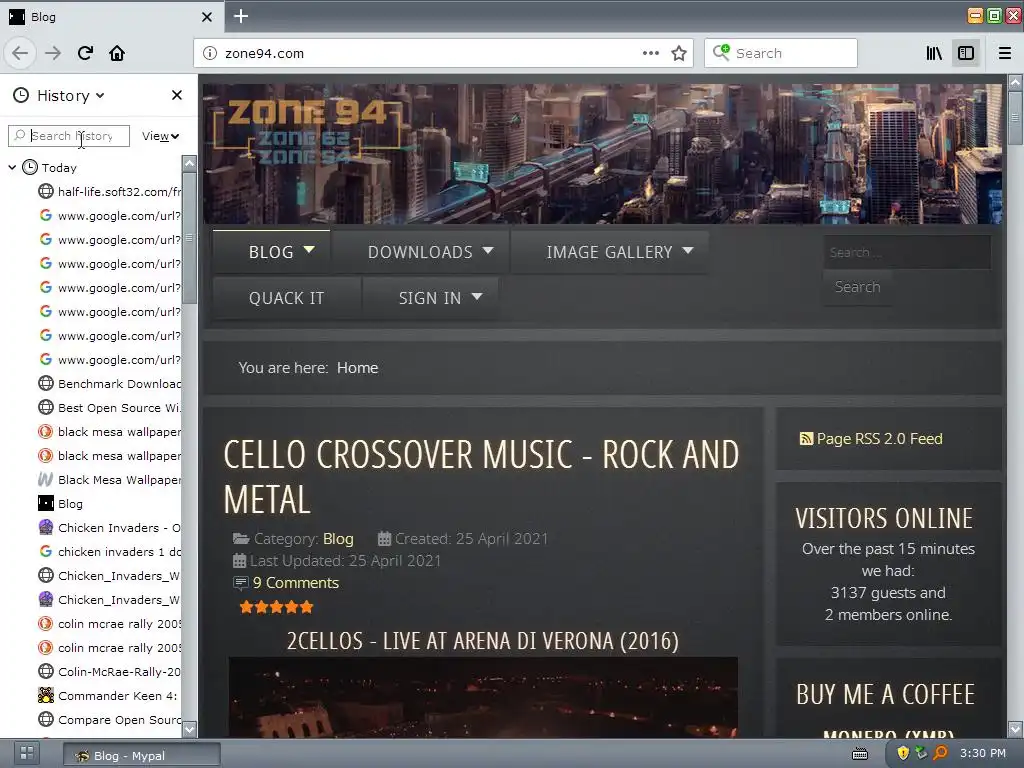Open the BLOG navigation menu

coord(272,252)
